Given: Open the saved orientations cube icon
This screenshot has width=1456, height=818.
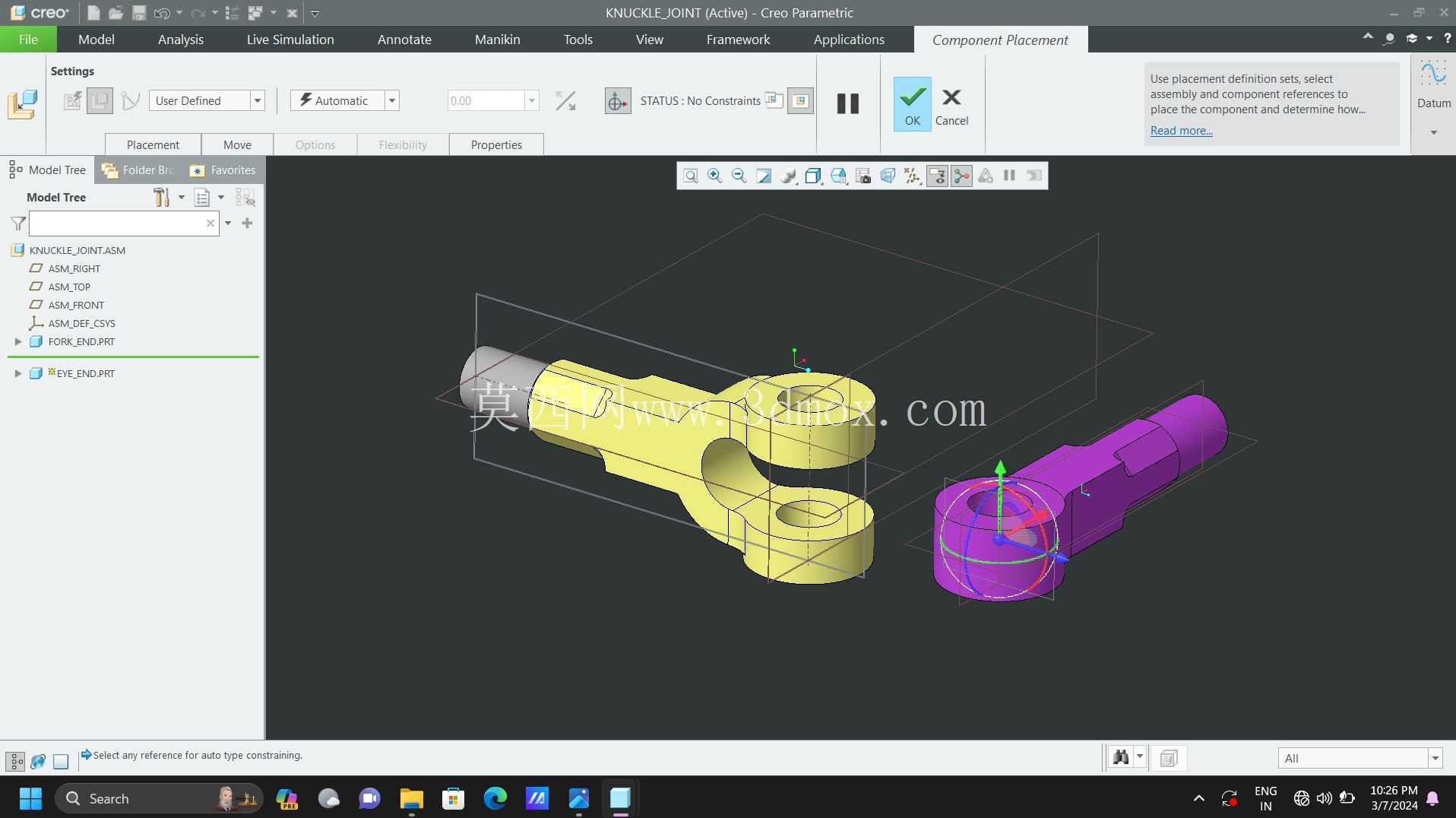Looking at the screenshot, I should pos(812,176).
